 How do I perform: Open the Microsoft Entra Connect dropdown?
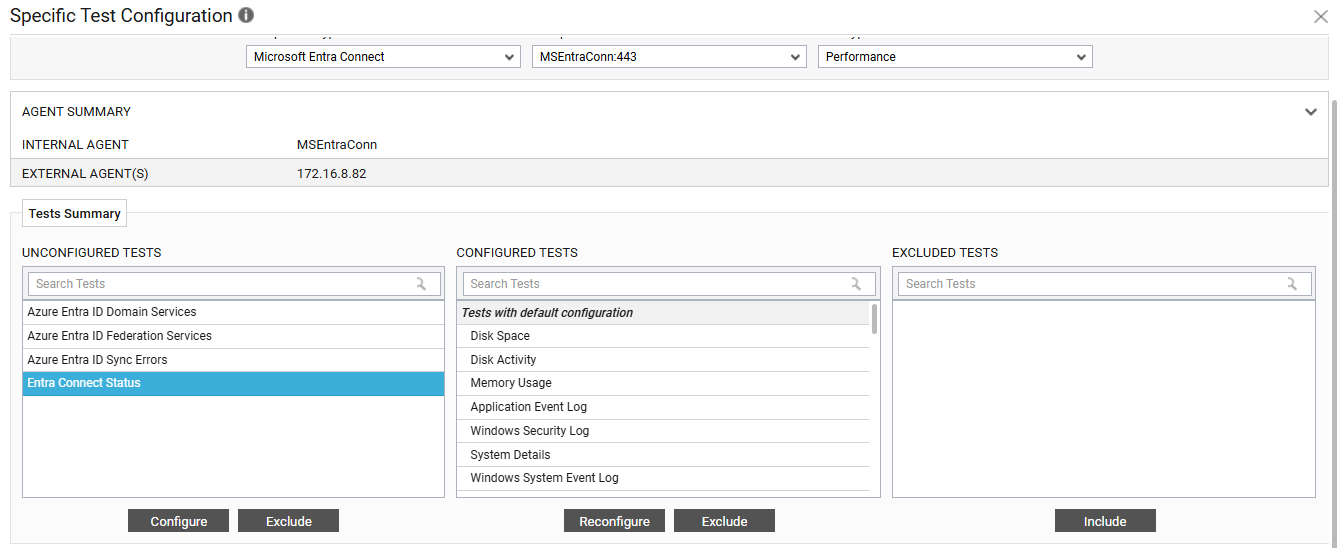383,57
